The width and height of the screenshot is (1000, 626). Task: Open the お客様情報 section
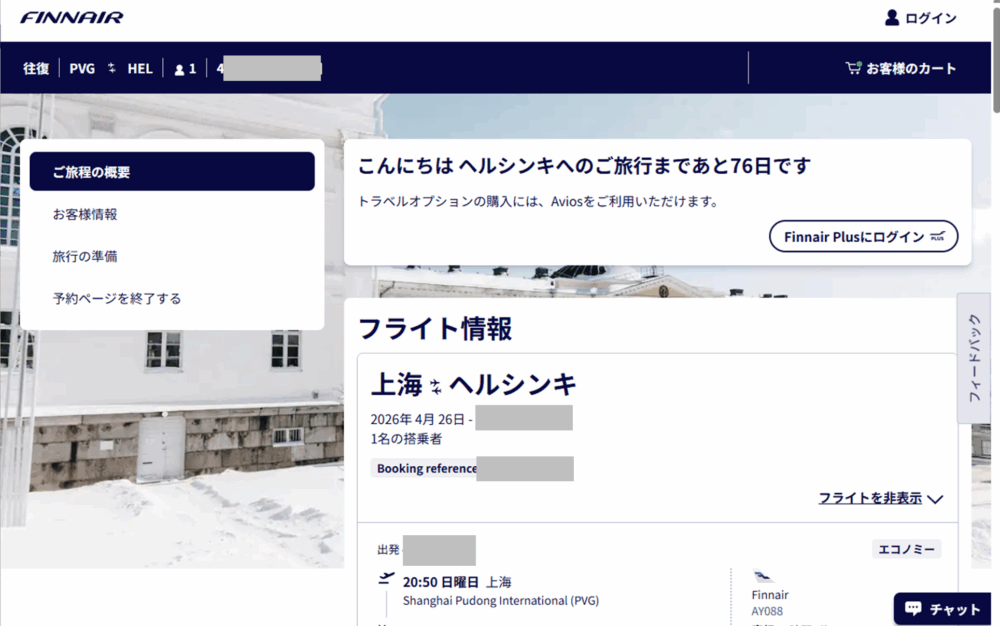coord(85,214)
